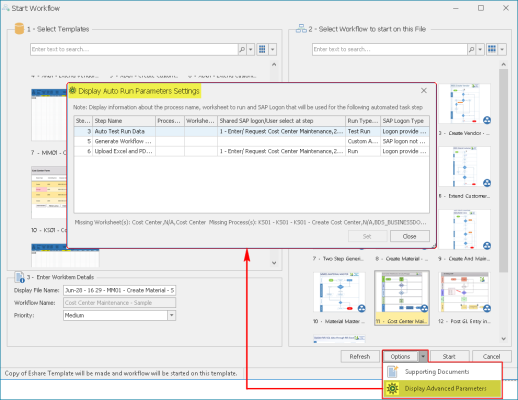This screenshot has height=400, width=518.
Task: Focus the template search text box
Action: coord(134,49)
